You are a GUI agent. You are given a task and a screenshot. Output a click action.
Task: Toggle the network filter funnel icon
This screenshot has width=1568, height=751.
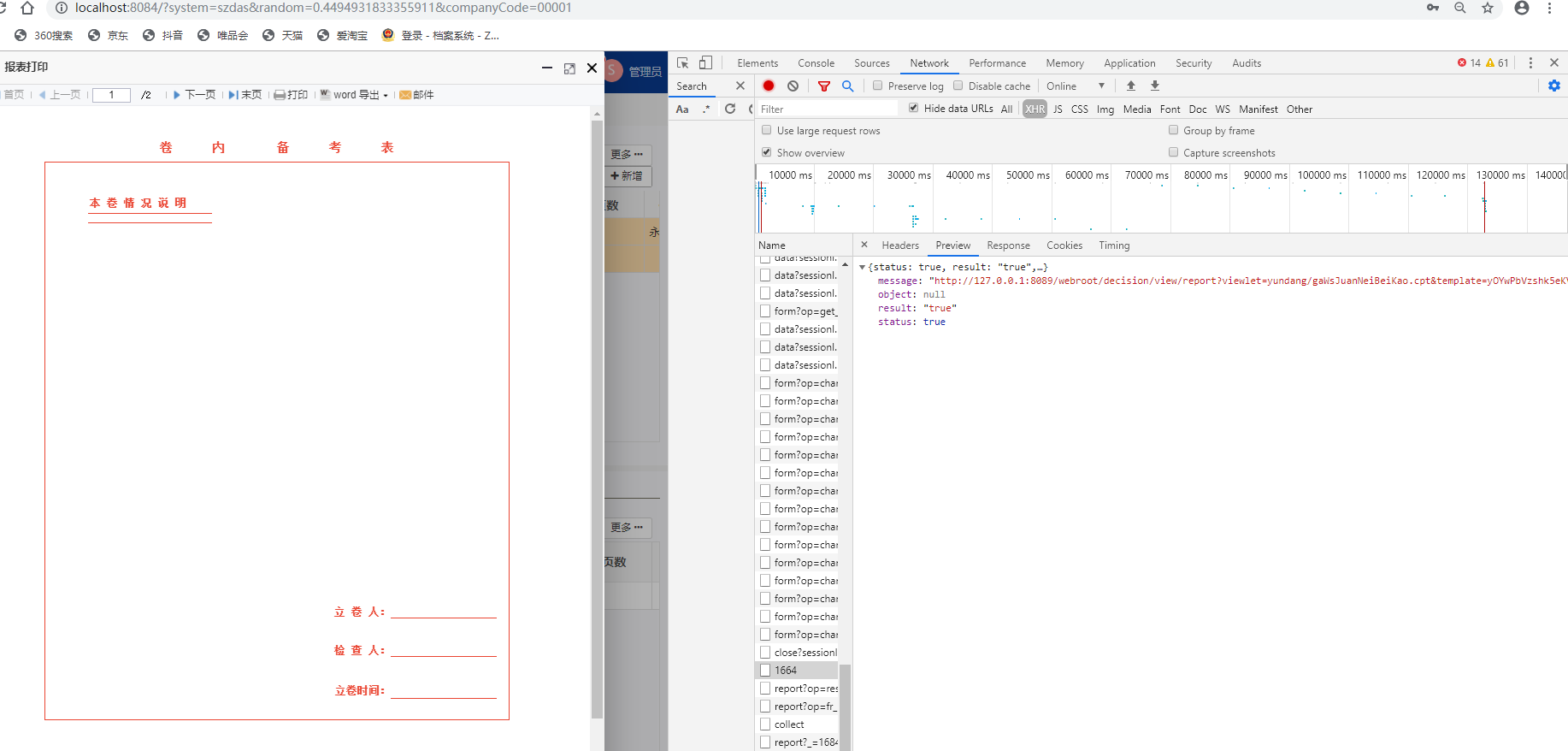[824, 86]
